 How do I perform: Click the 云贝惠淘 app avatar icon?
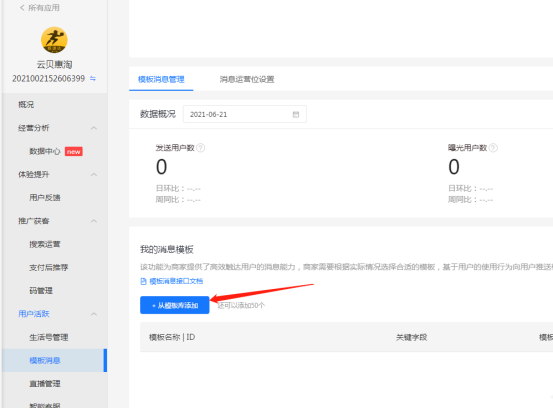tap(54, 40)
